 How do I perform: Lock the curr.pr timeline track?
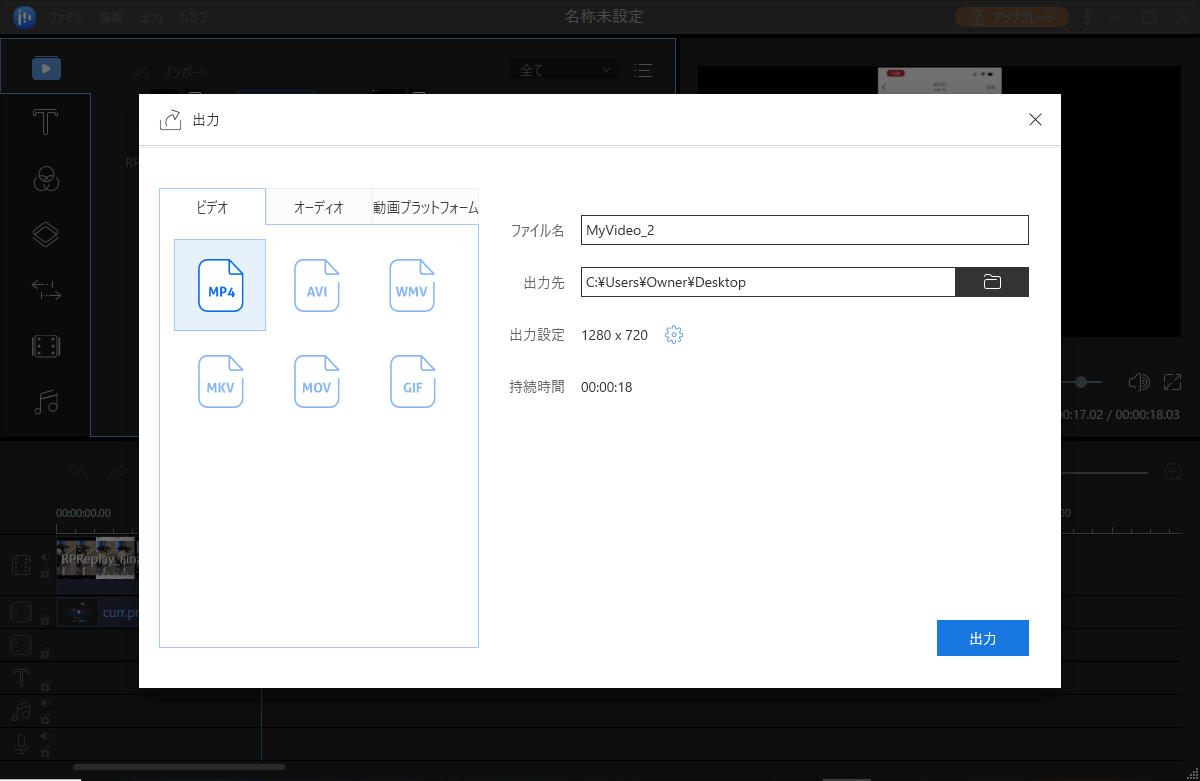44,619
